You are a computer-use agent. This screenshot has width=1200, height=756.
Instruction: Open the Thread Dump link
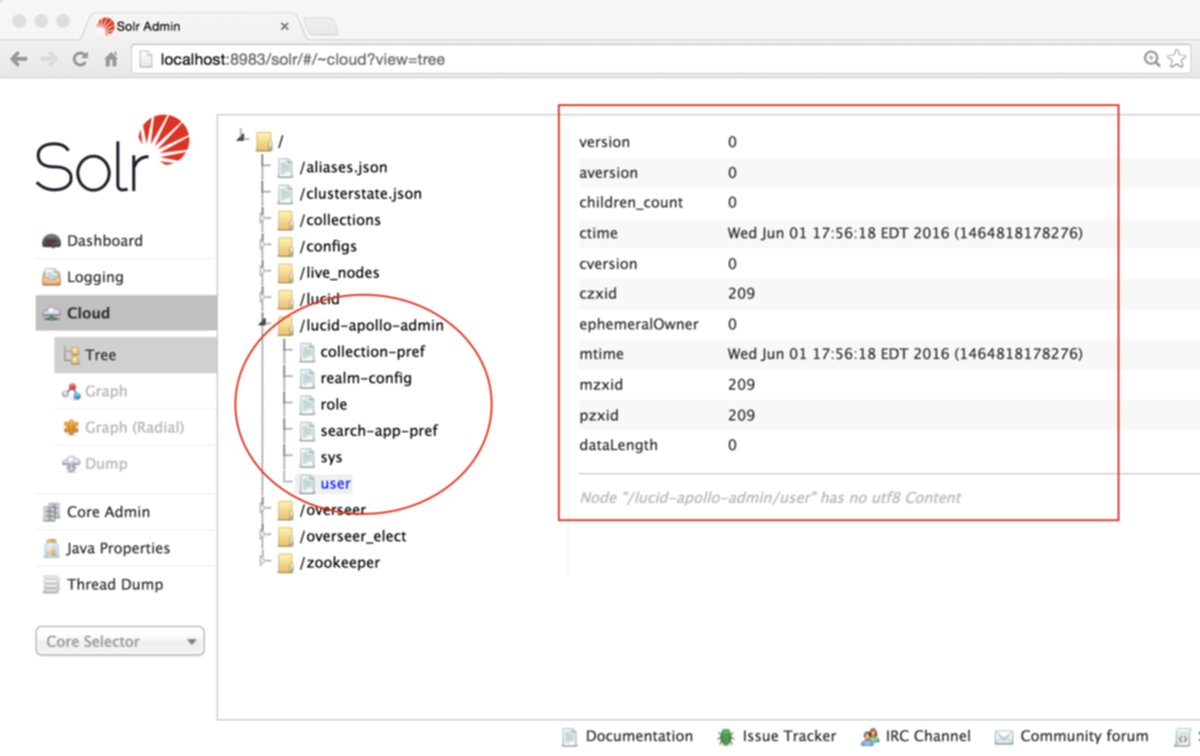click(x=115, y=585)
